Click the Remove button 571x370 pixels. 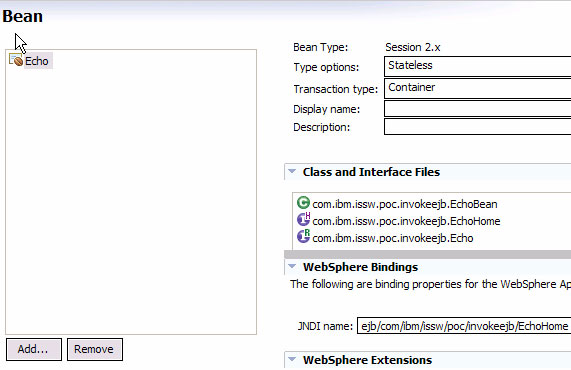(x=95, y=349)
